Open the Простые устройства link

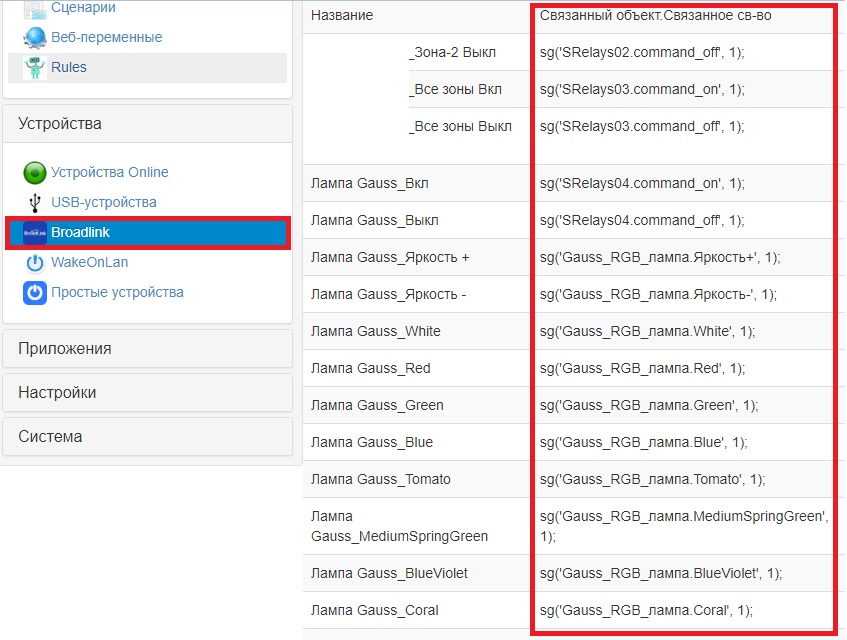click(x=117, y=293)
